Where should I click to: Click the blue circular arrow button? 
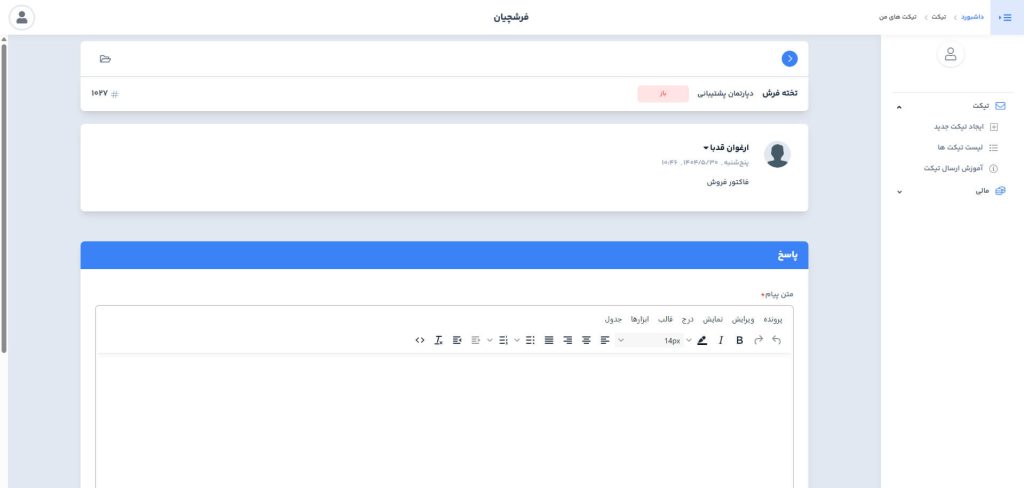pyautogui.click(x=790, y=59)
